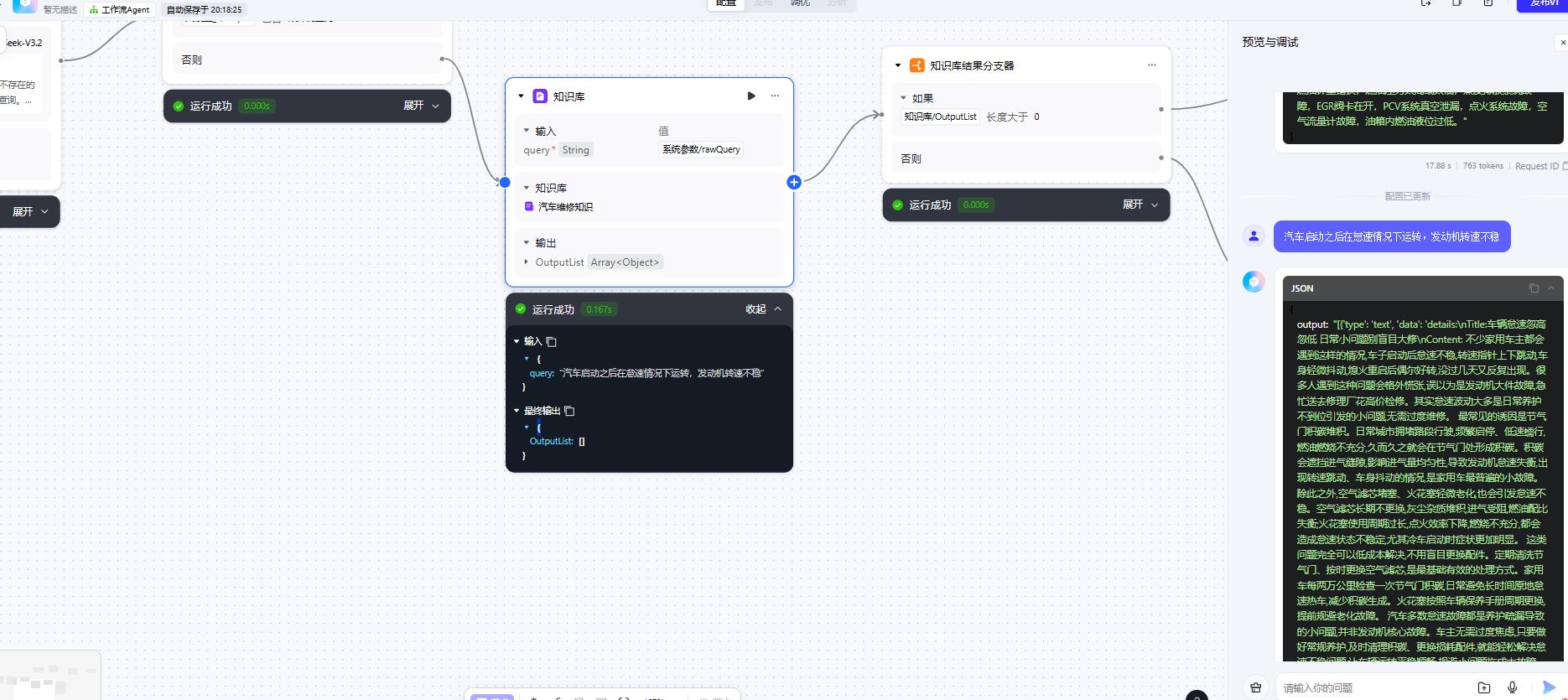Click the blue input port on 知识库 node

(505, 182)
